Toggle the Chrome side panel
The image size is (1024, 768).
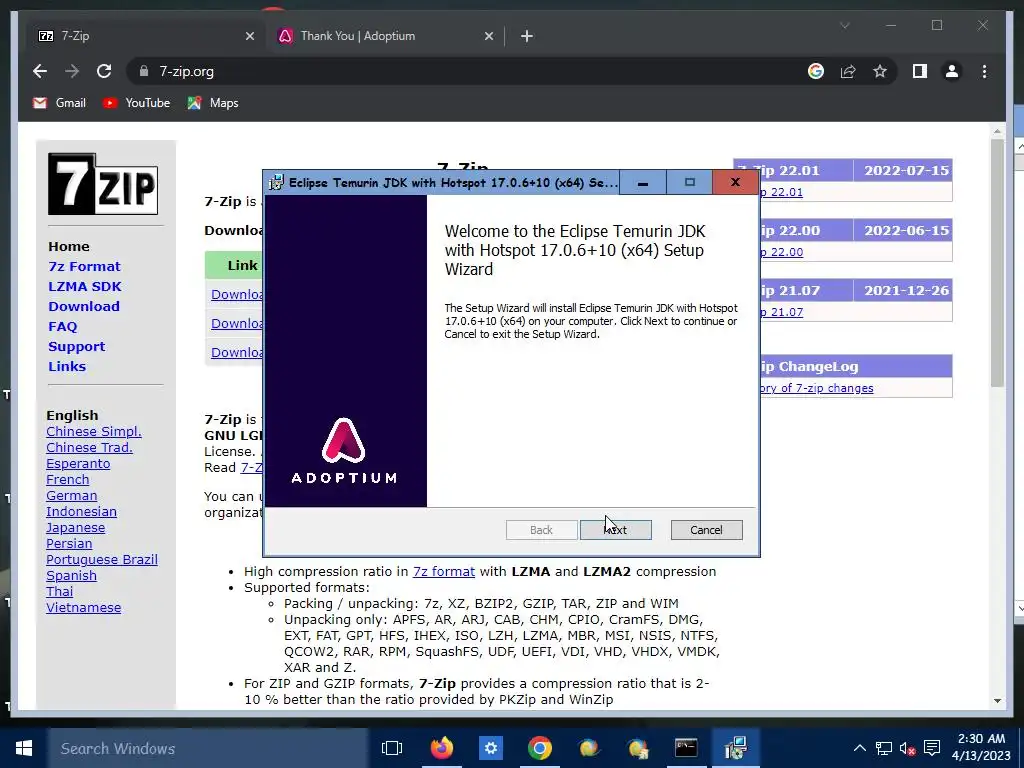920,71
